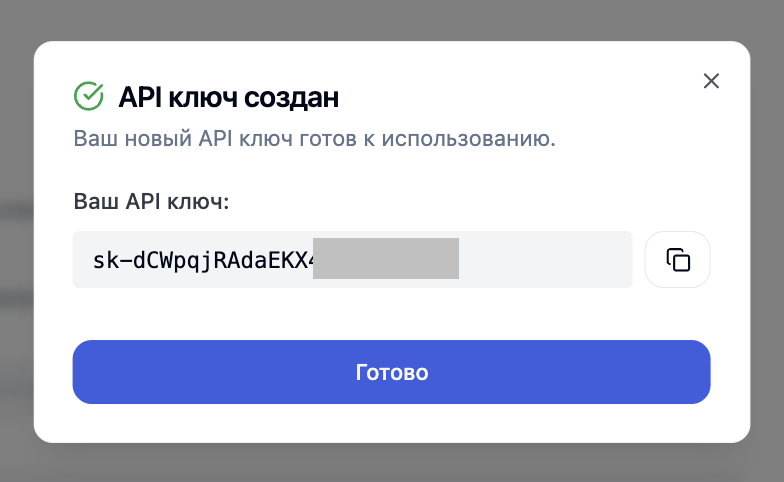Close the API key dialog

coord(711,81)
